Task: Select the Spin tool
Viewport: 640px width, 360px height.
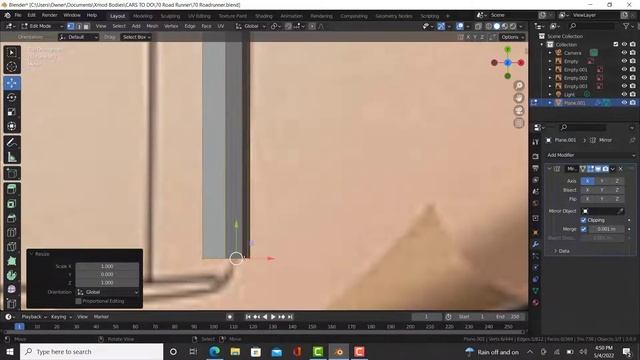Action: (x=12, y=275)
